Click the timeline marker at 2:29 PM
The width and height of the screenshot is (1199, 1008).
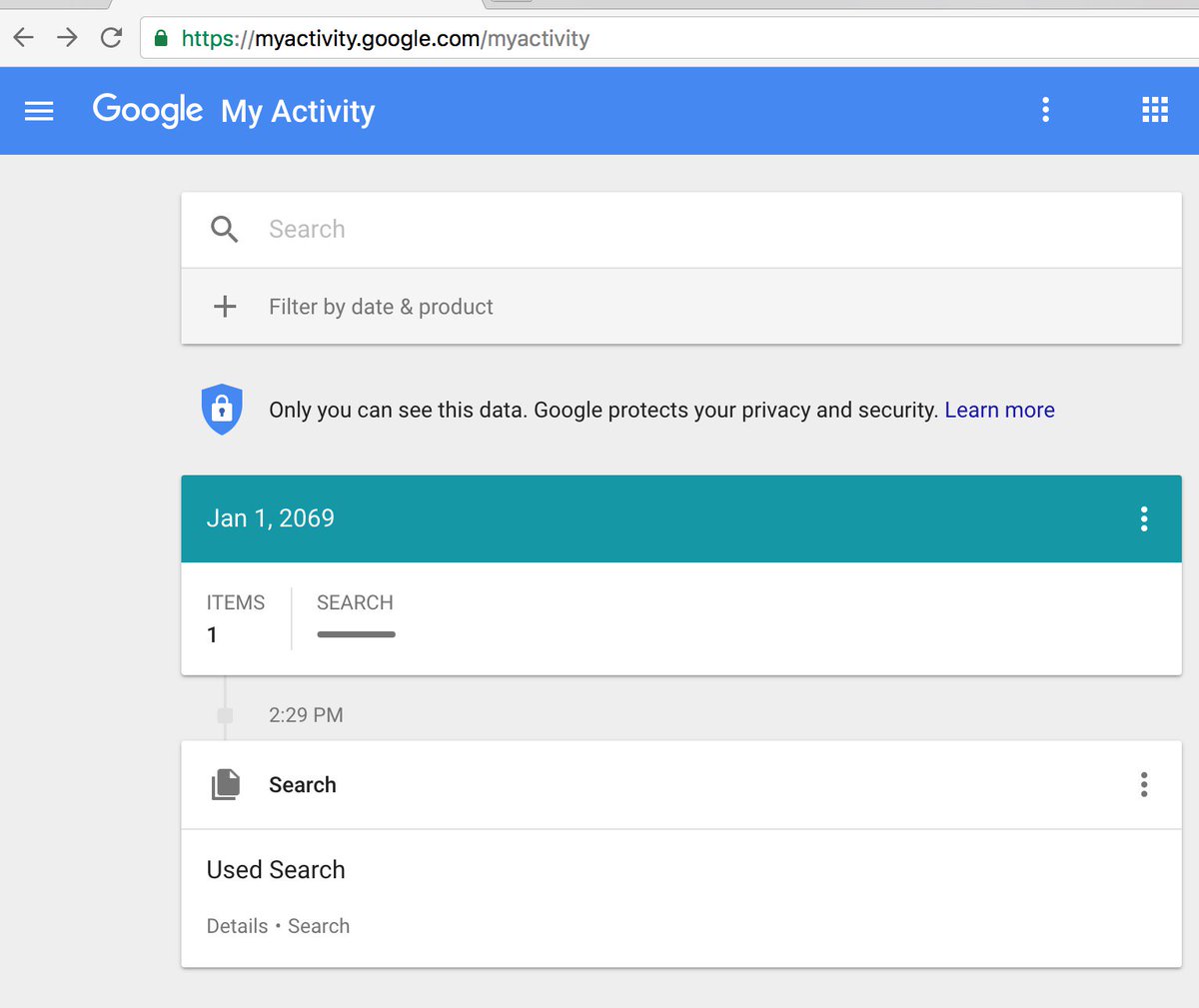(225, 715)
